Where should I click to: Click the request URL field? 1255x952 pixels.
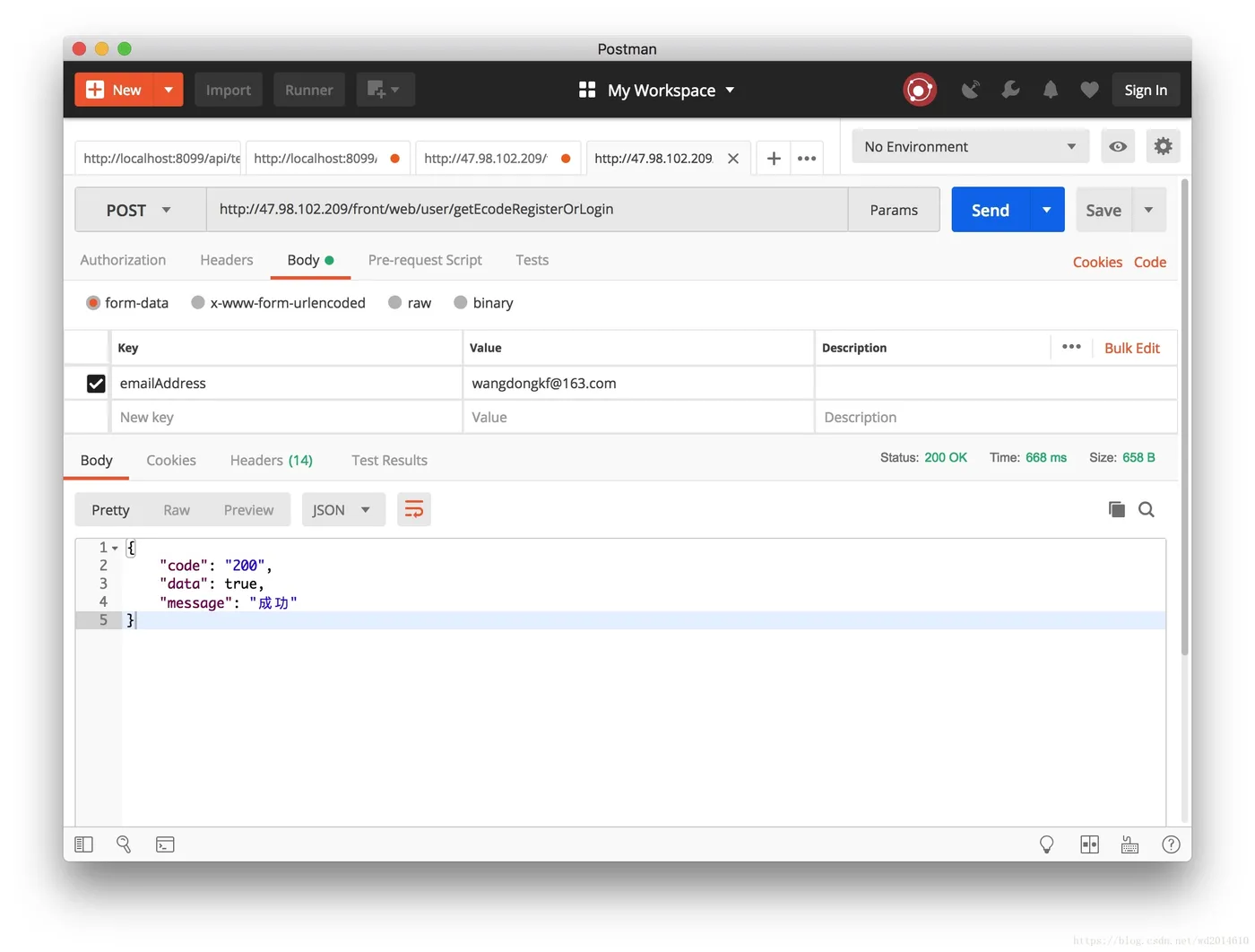pyautogui.click(x=527, y=210)
